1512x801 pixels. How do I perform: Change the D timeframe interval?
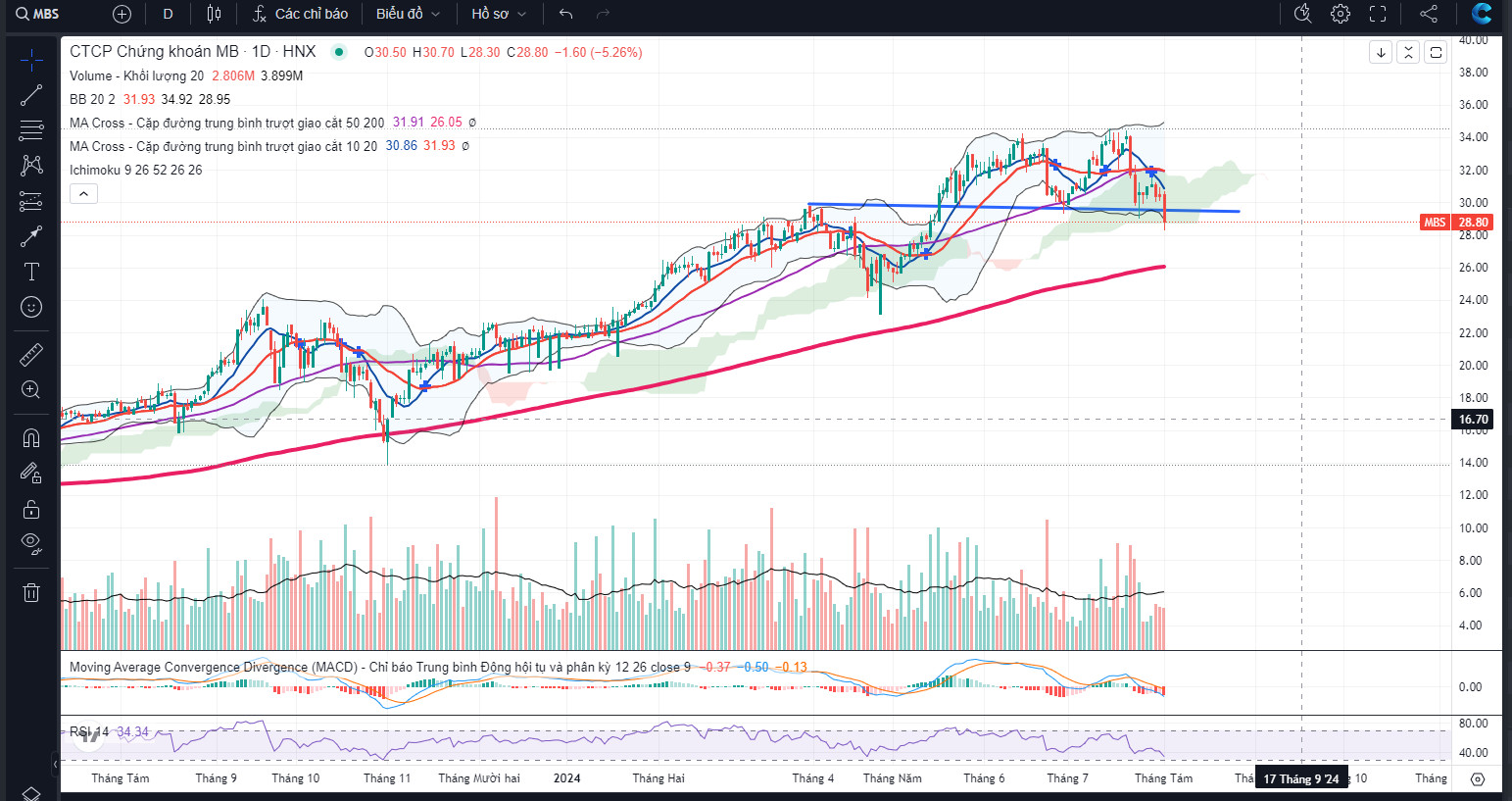click(168, 14)
